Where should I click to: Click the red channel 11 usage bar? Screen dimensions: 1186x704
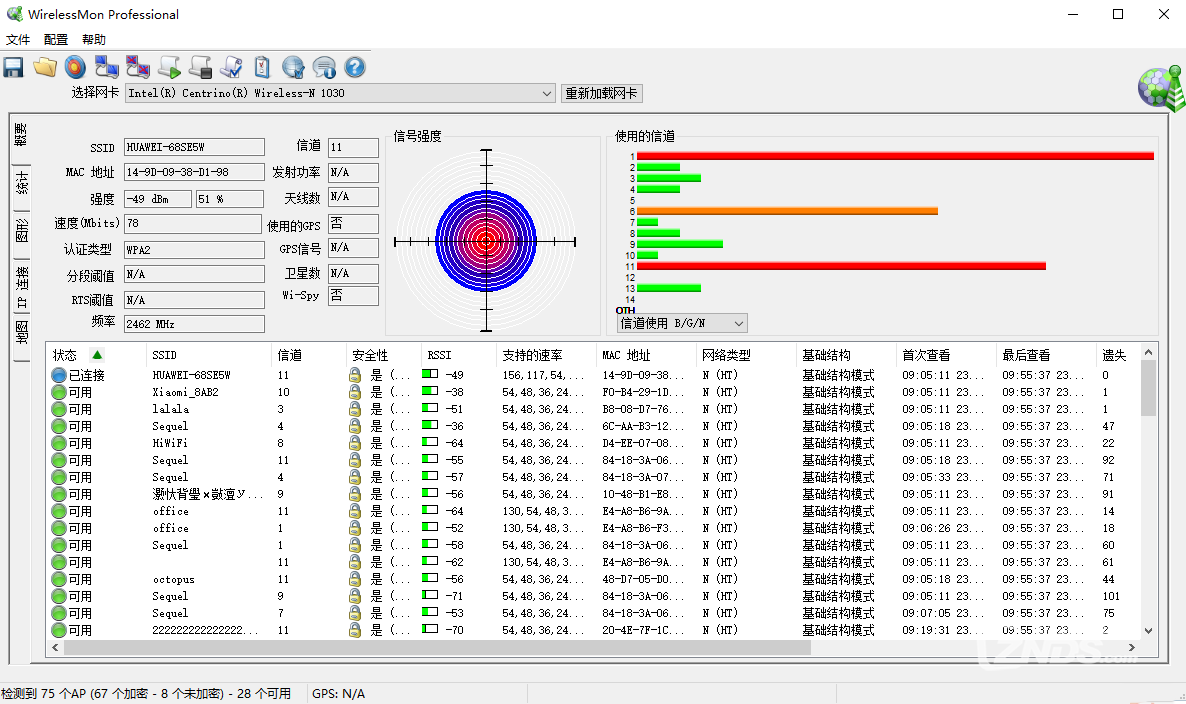point(841,266)
